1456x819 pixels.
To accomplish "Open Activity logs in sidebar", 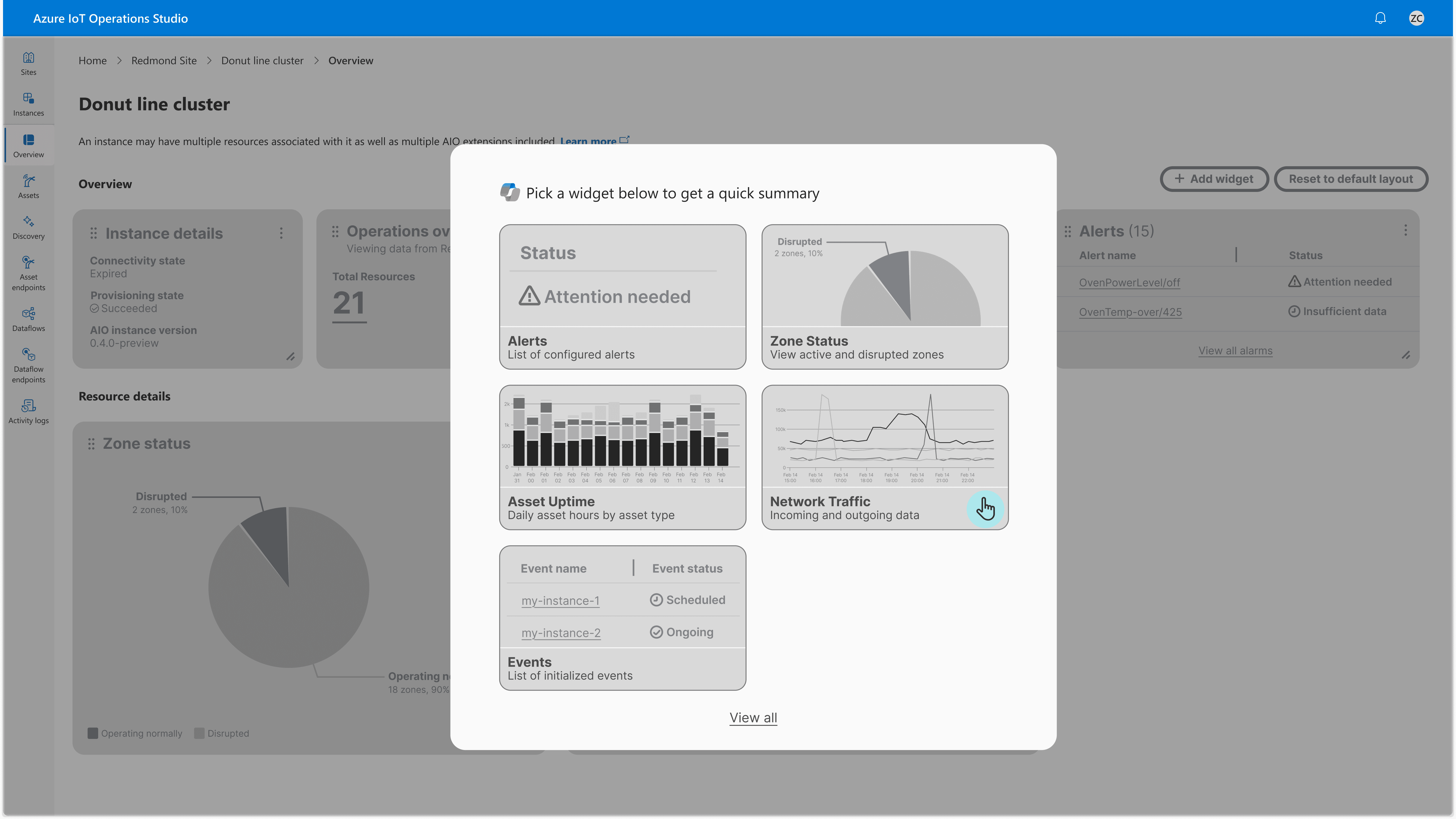I will [28, 411].
